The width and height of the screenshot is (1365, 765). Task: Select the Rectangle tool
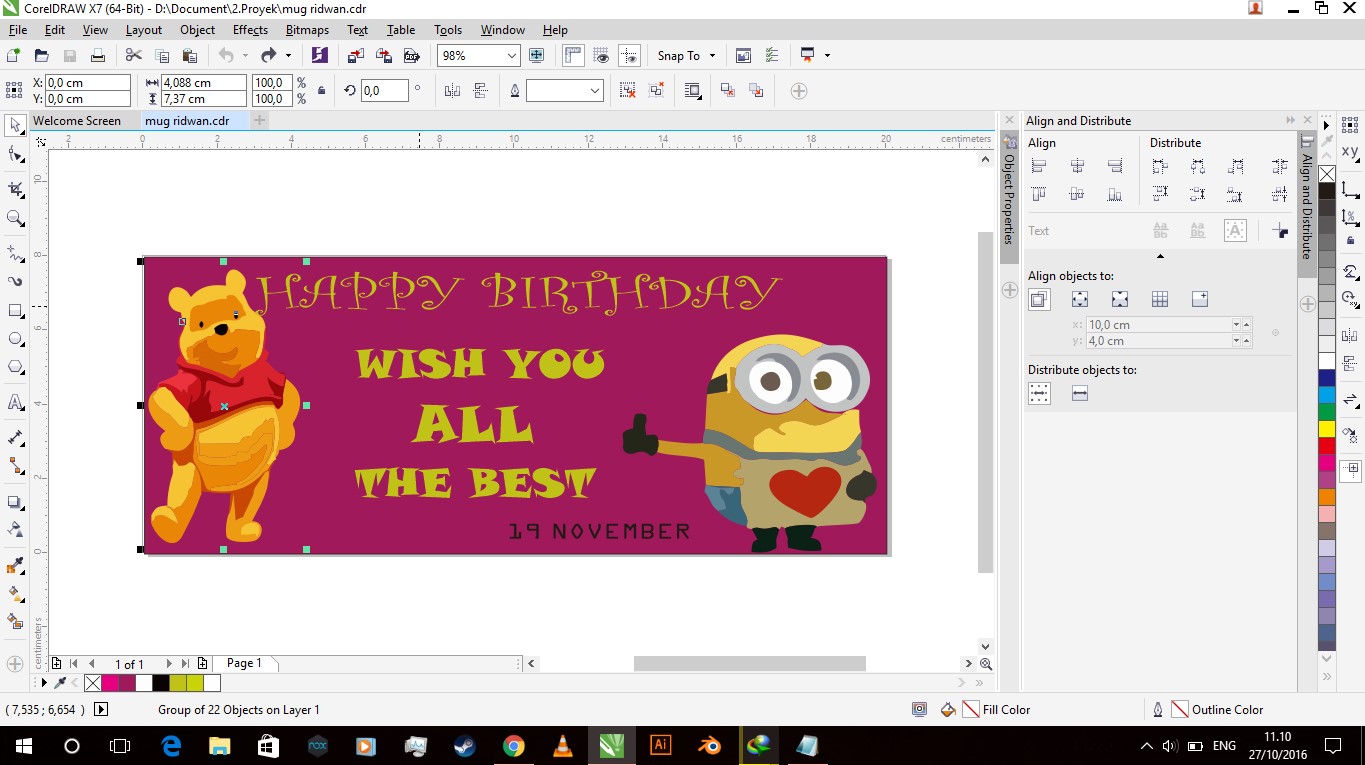[x=16, y=311]
